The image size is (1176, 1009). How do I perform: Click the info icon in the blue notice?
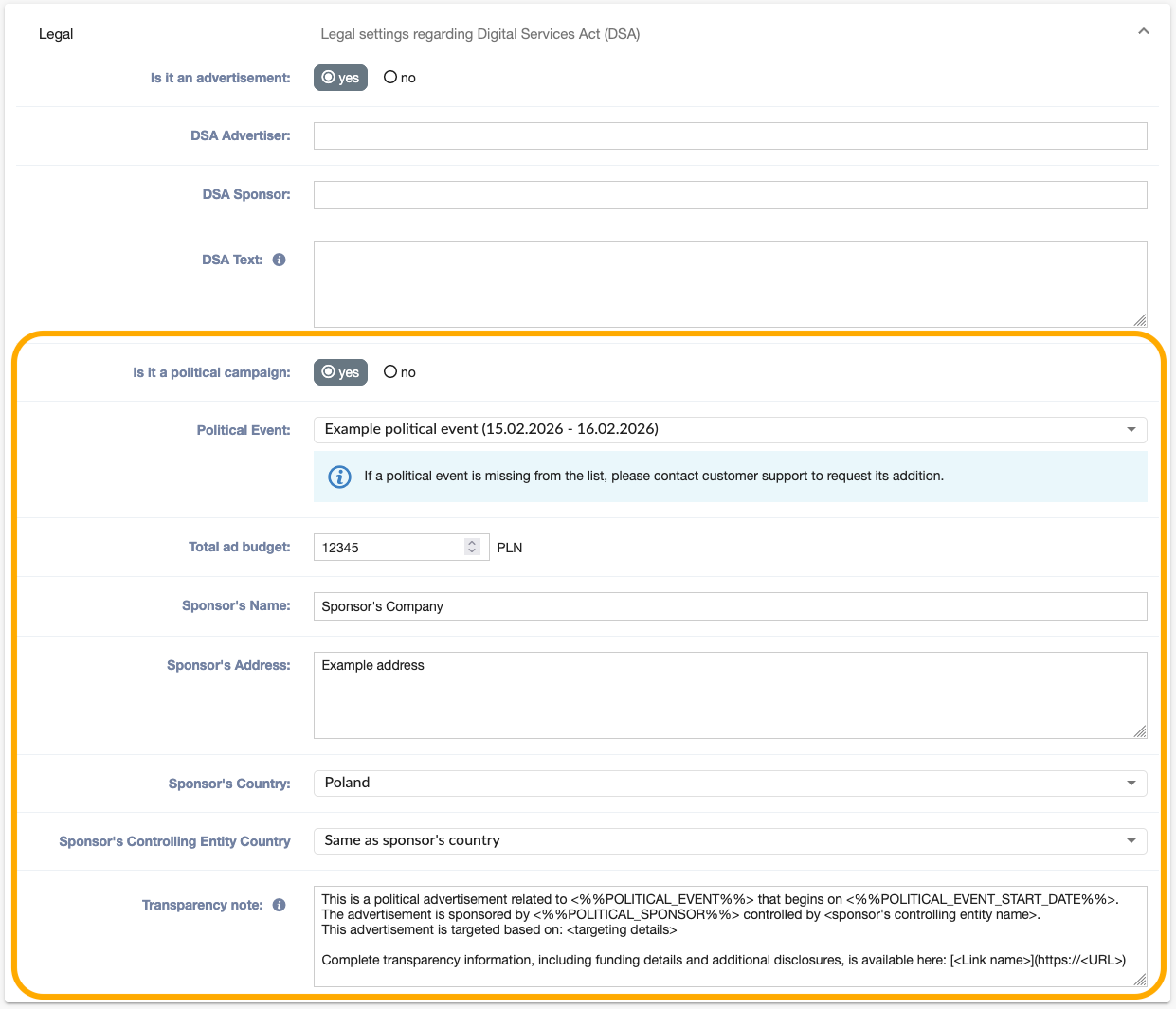coord(339,477)
